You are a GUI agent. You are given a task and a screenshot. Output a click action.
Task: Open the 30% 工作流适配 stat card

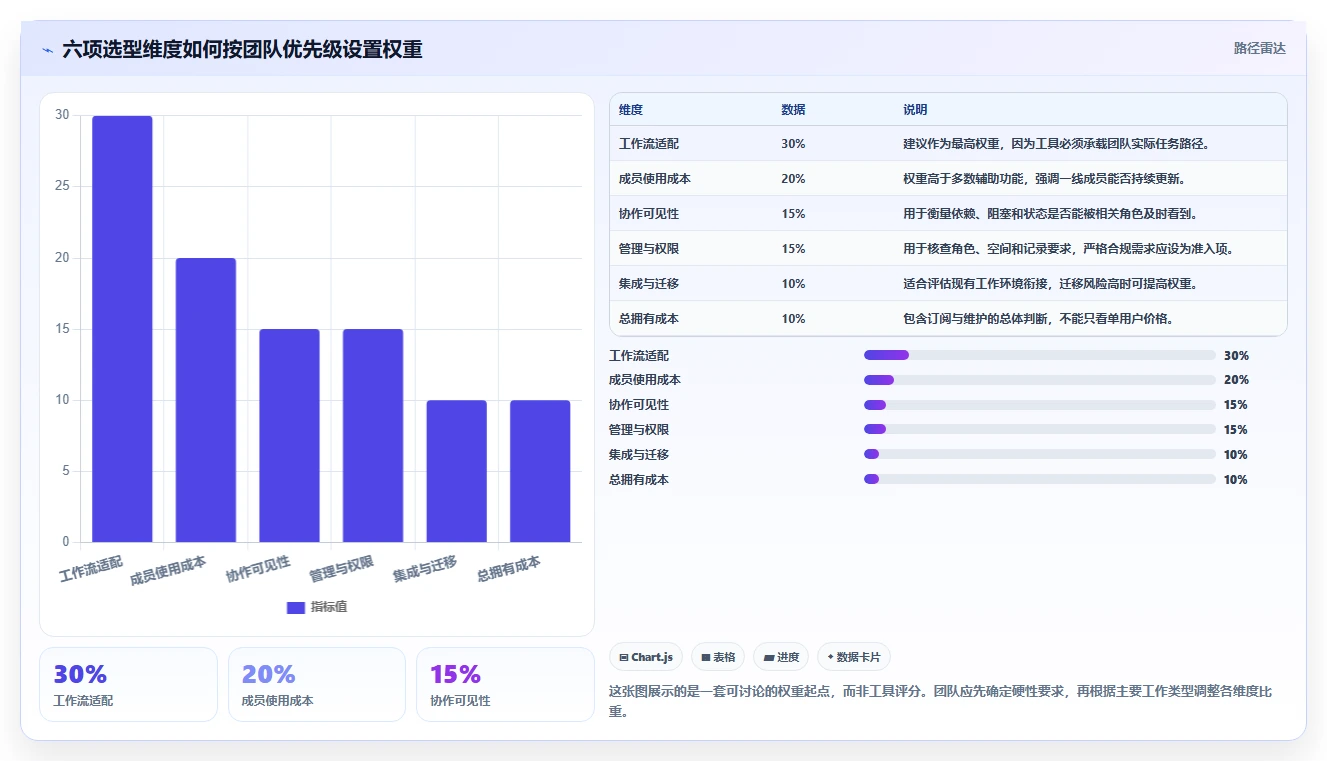point(128,684)
